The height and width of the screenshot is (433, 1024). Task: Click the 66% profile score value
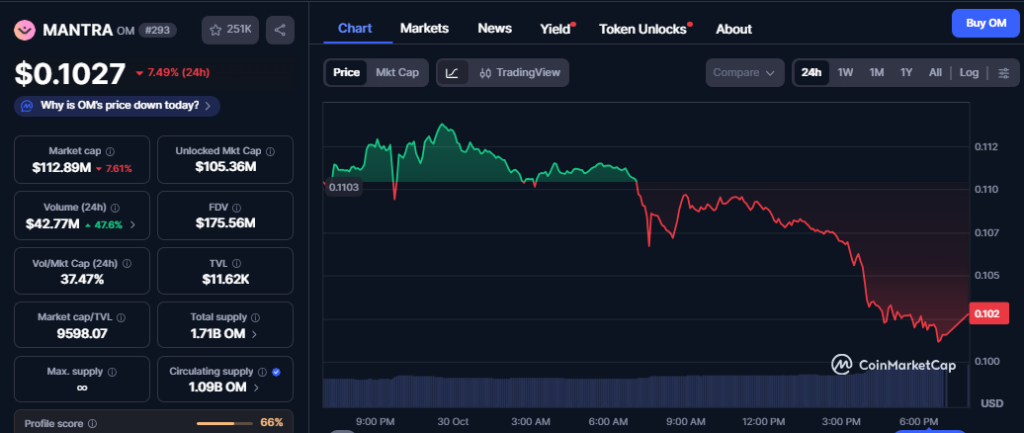click(x=272, y=423)
